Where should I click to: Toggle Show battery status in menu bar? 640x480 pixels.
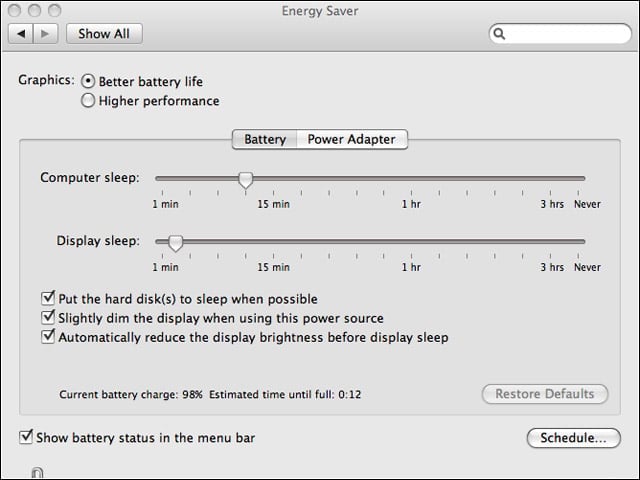click(x=26, y=437)
